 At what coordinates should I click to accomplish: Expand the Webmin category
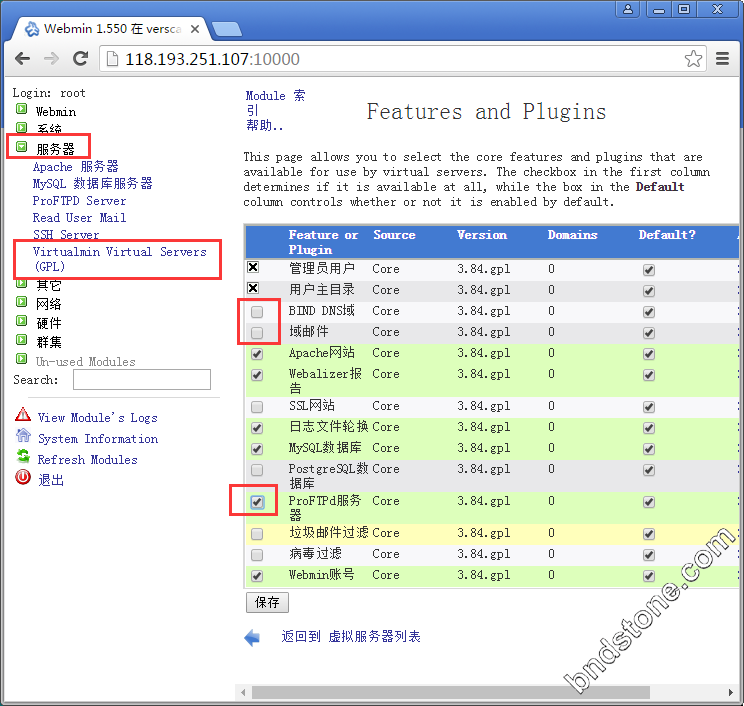click(21, 109)
